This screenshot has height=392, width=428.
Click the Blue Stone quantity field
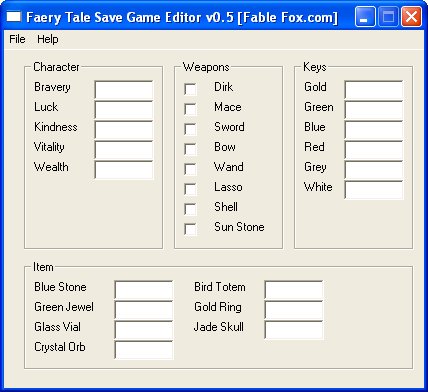144,289
